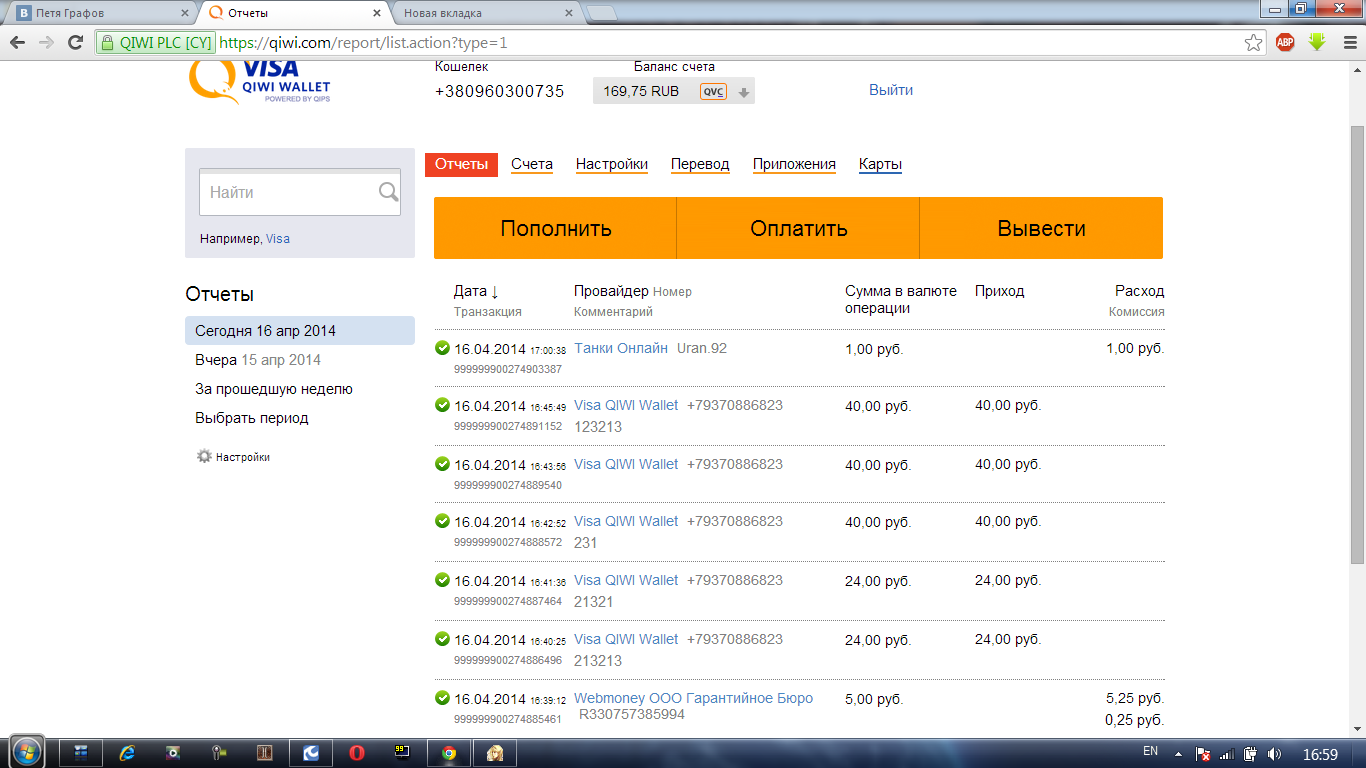Image resolution: width=1366 pixels, height=768 pixels.
Task: Click the Пополнить button
Action: [555, 228]
